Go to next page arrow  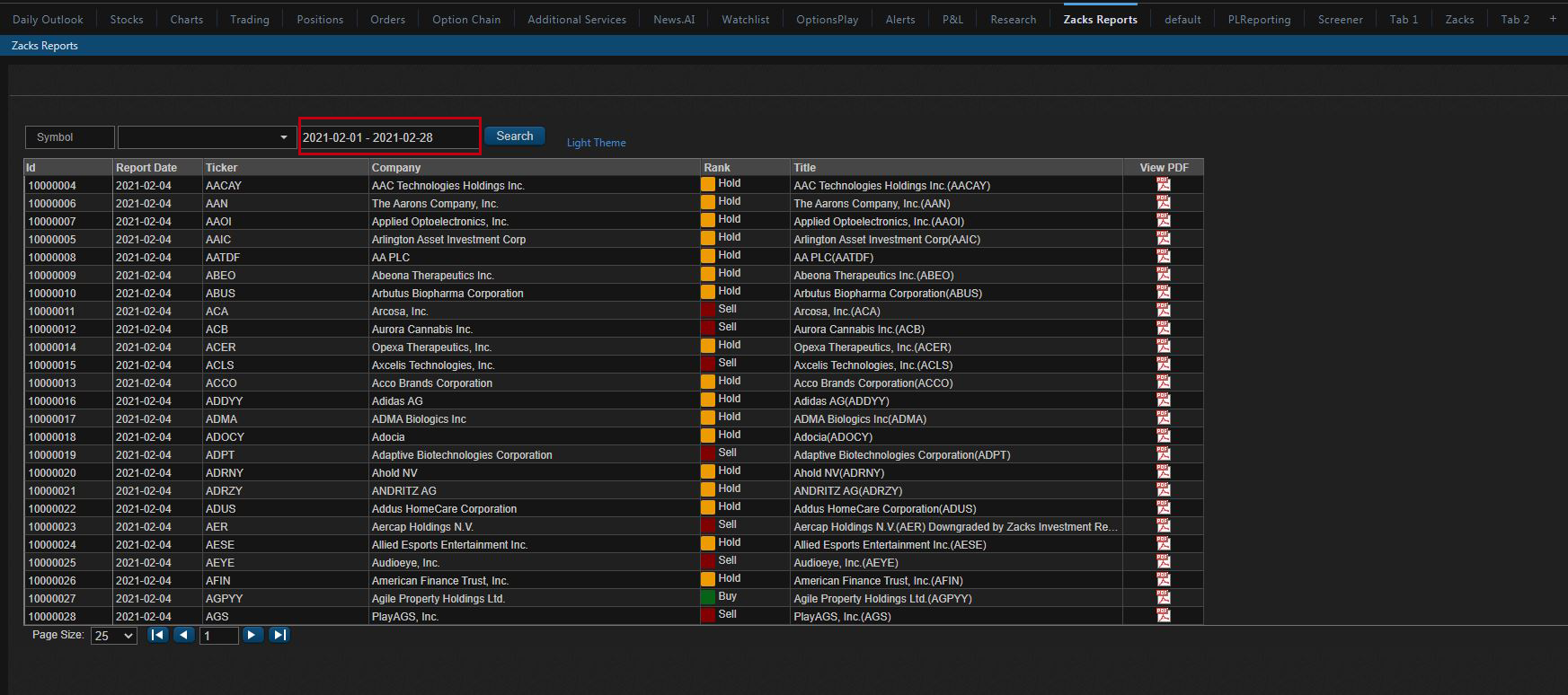click(x=252, y=635)
